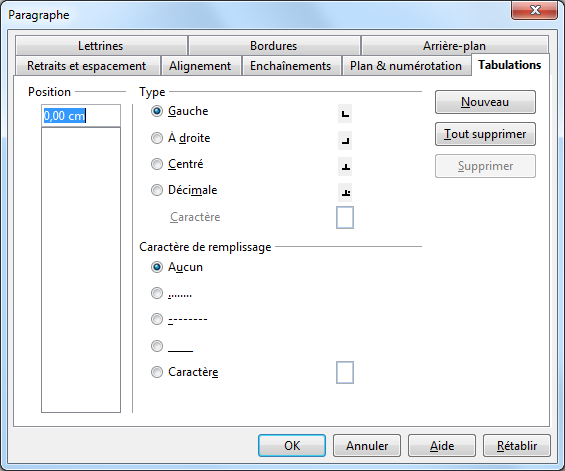The height and width of the screenshot is (471, 565).
Task: Click the fill character text box
Action: coord(345,372)
